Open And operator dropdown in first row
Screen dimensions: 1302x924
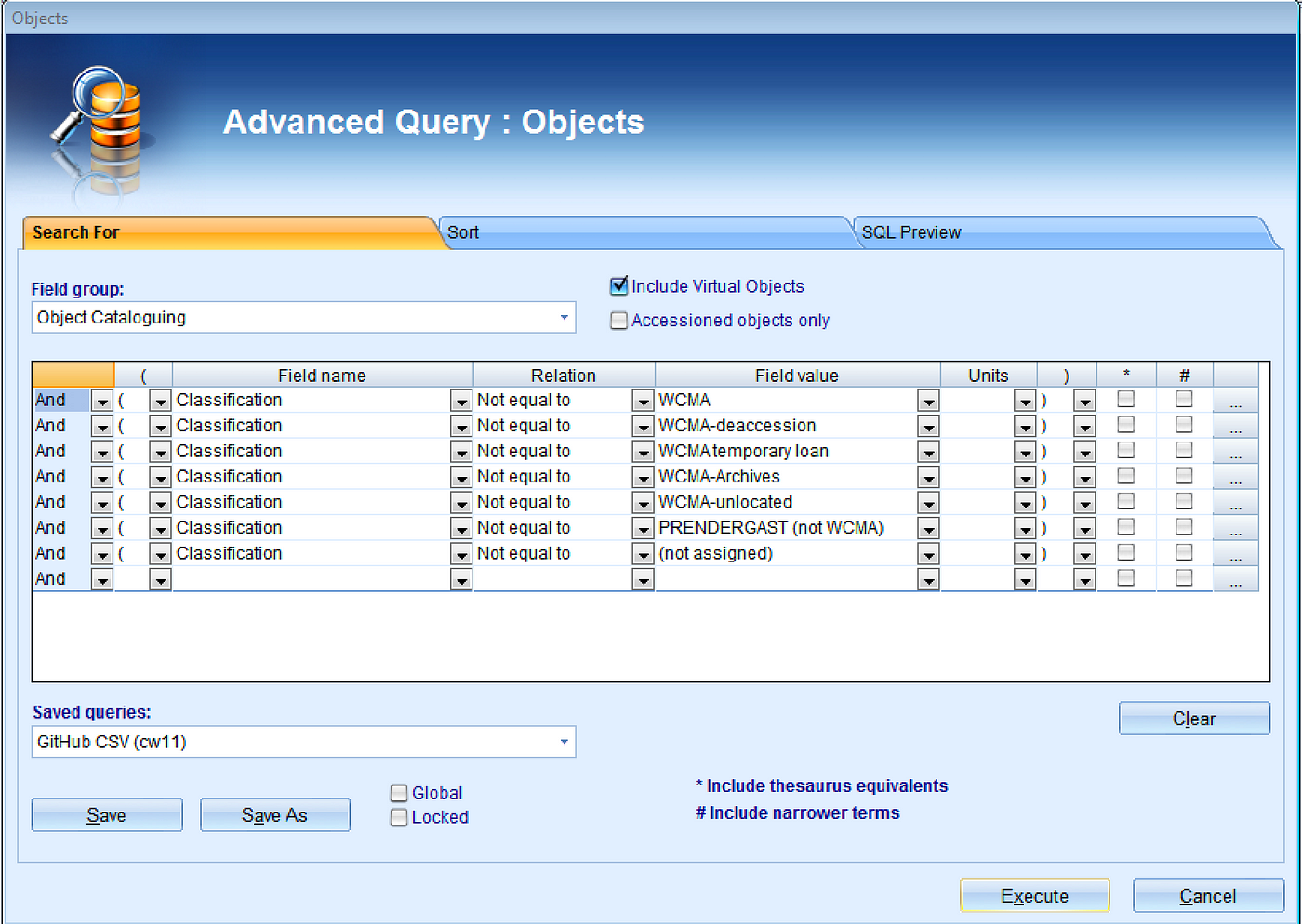pos(102,401)
